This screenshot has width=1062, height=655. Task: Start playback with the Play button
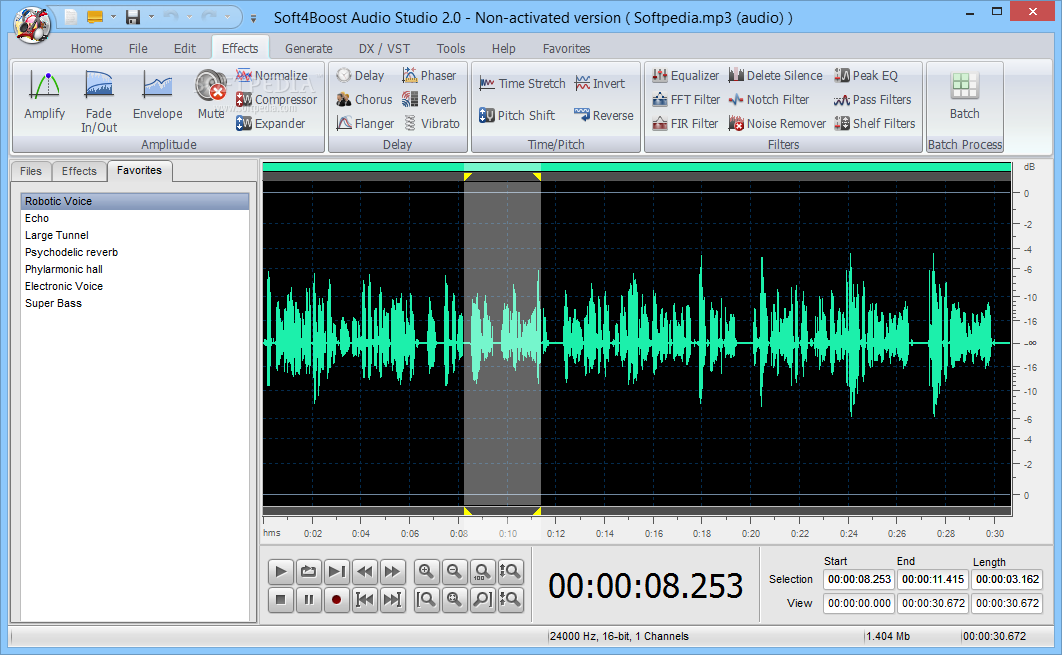coord(280,572)
